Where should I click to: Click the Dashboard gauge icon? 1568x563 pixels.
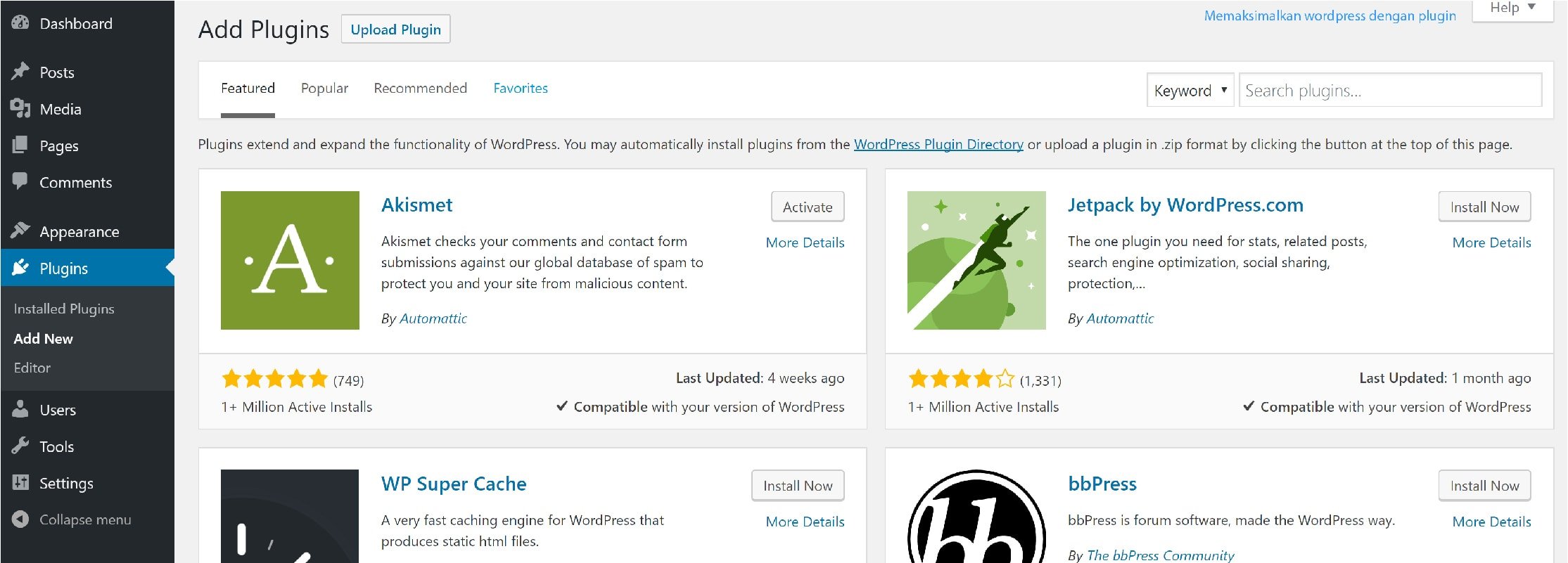pyautogui.click(x=20, y=22)
